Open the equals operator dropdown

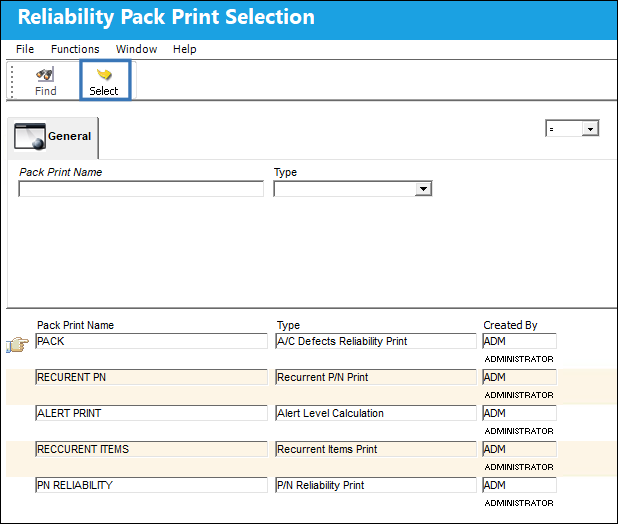click(x=590, y=129)
